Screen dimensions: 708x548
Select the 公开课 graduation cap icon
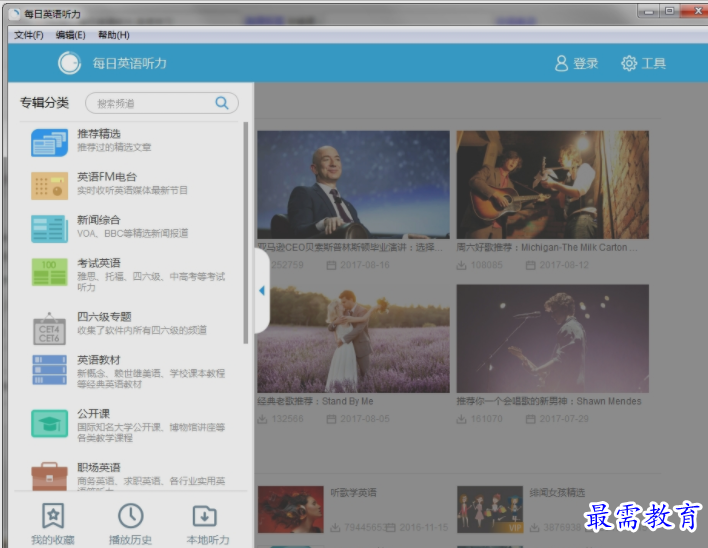click(x=50, y=423)
